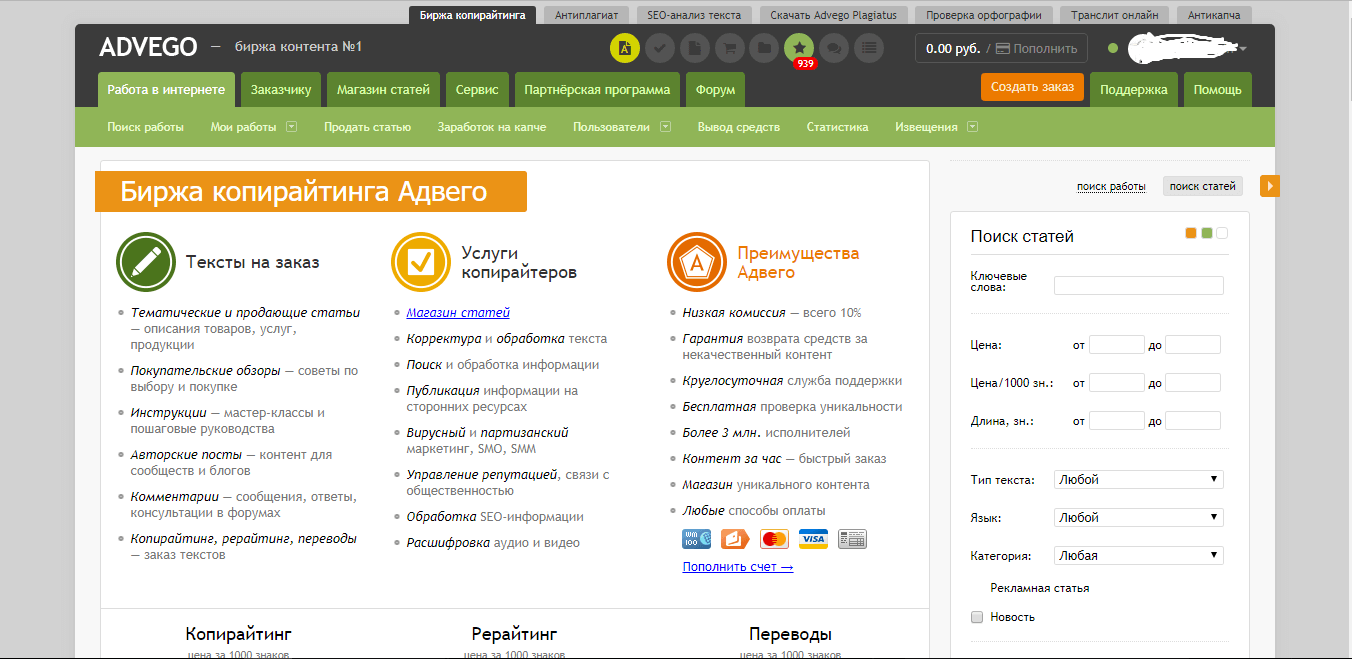Click the Visa payment icon
1352x659 pixels.
tap(813, 539)
